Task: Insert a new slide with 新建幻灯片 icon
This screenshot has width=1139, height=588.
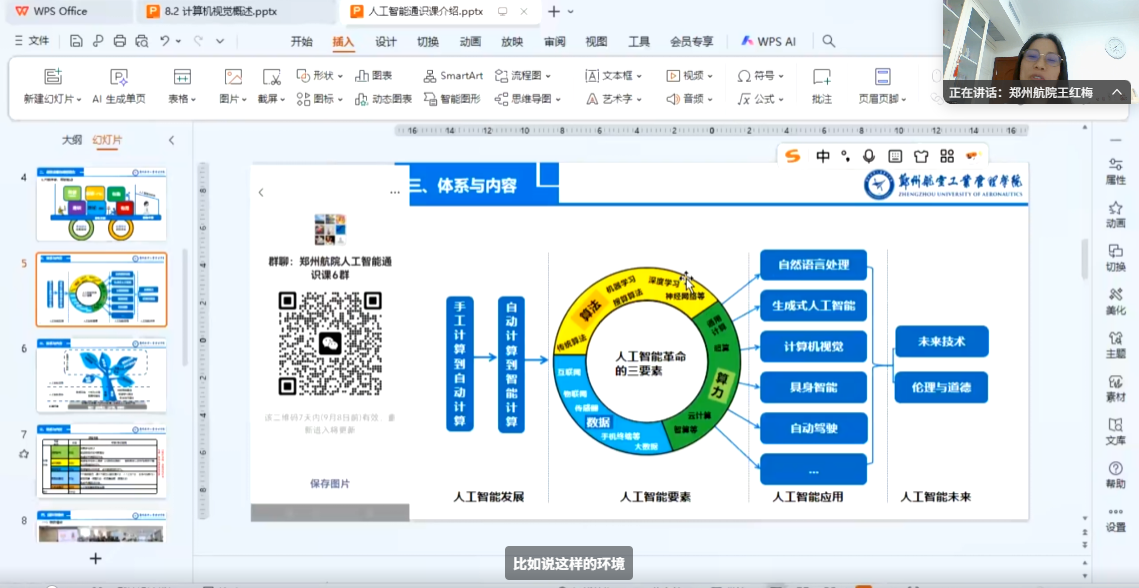Action: point(53,78)
